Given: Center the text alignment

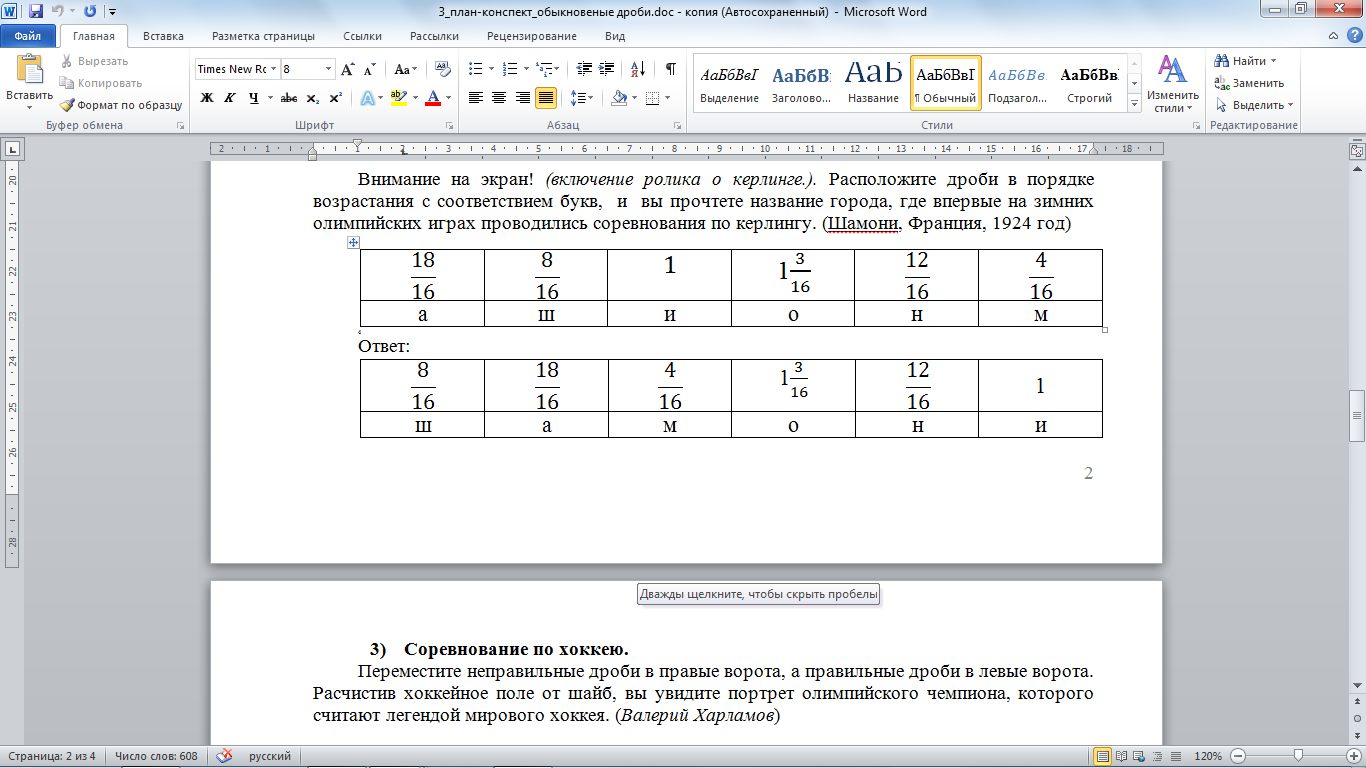Looking at the screenshot, I should [499, 98].
